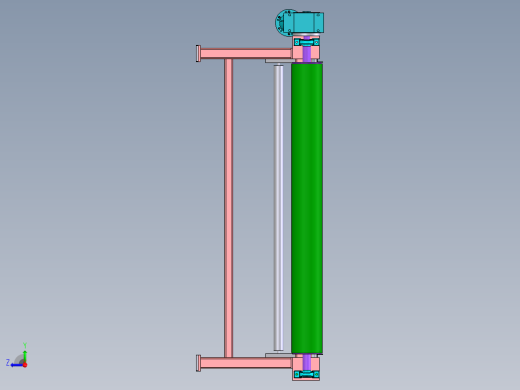Select the cyan gear motor at top
The image size is (520, 390).
(x=300, y=22)
